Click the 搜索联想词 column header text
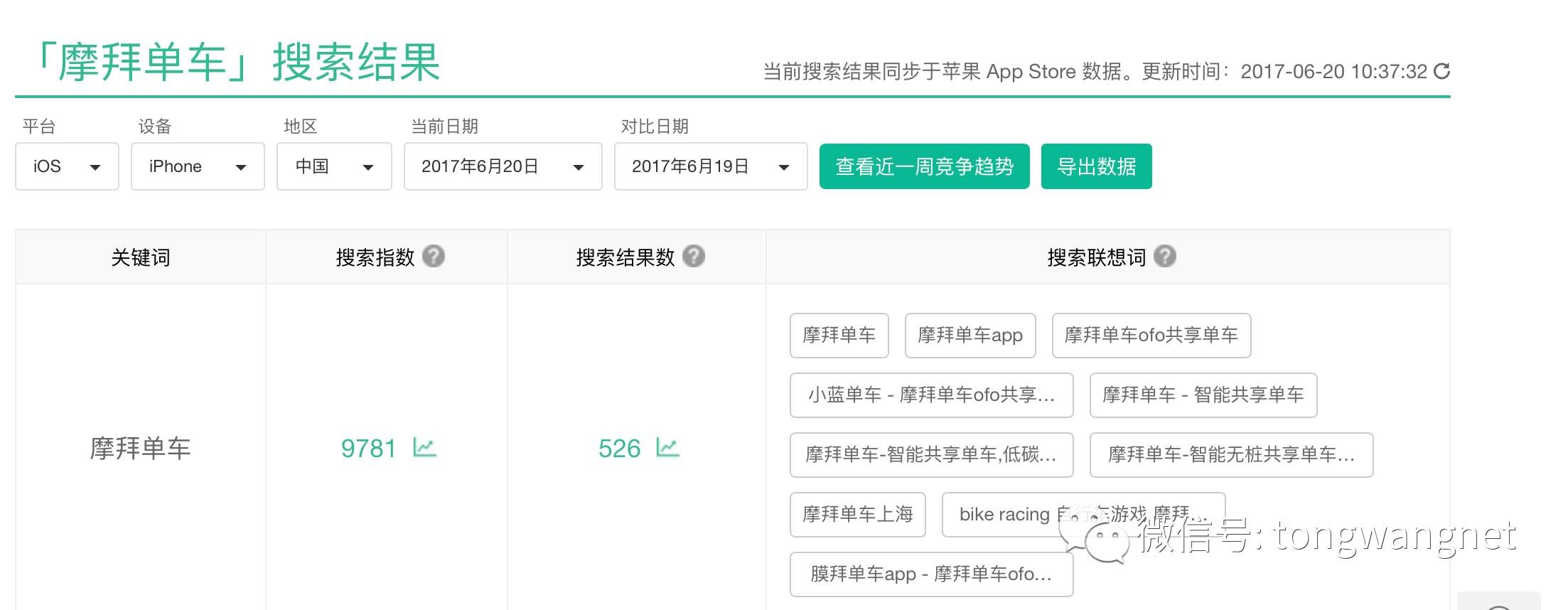Viewport: 1568px width, 610px height. (x=1097, y=257)
